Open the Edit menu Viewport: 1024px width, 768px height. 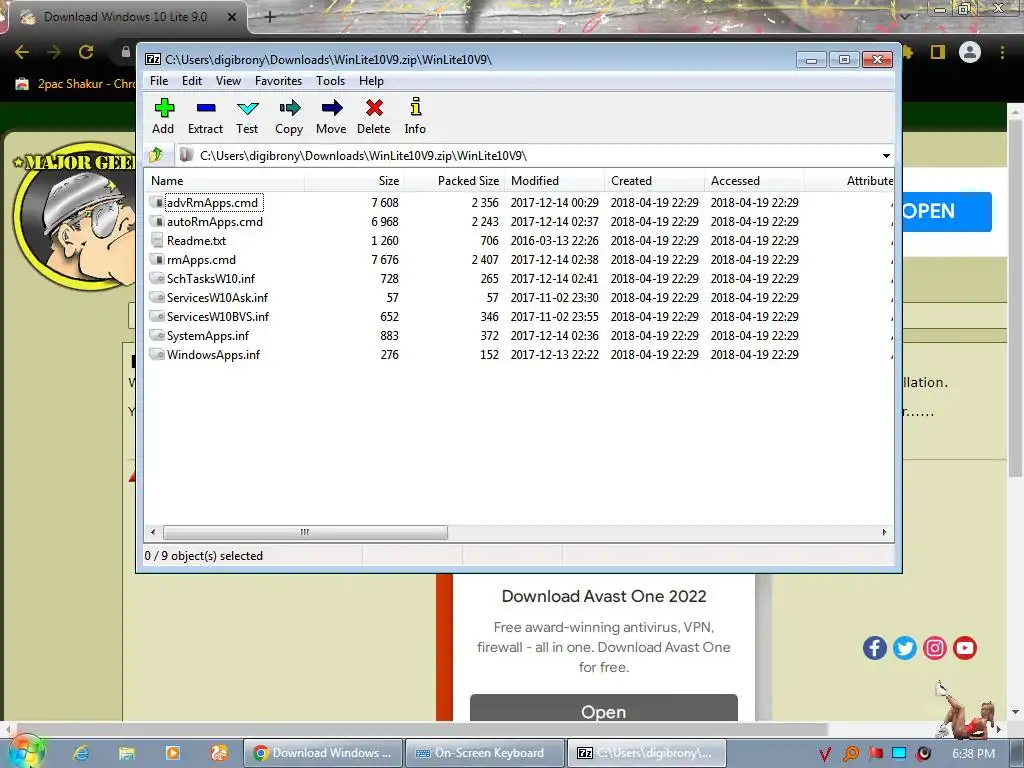click(x=192, y=81)
